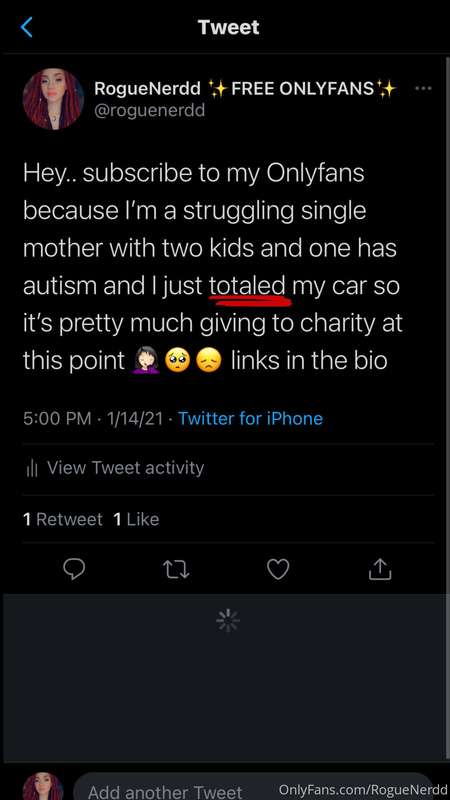Tap the Tweet header title

tap(229, 27)
